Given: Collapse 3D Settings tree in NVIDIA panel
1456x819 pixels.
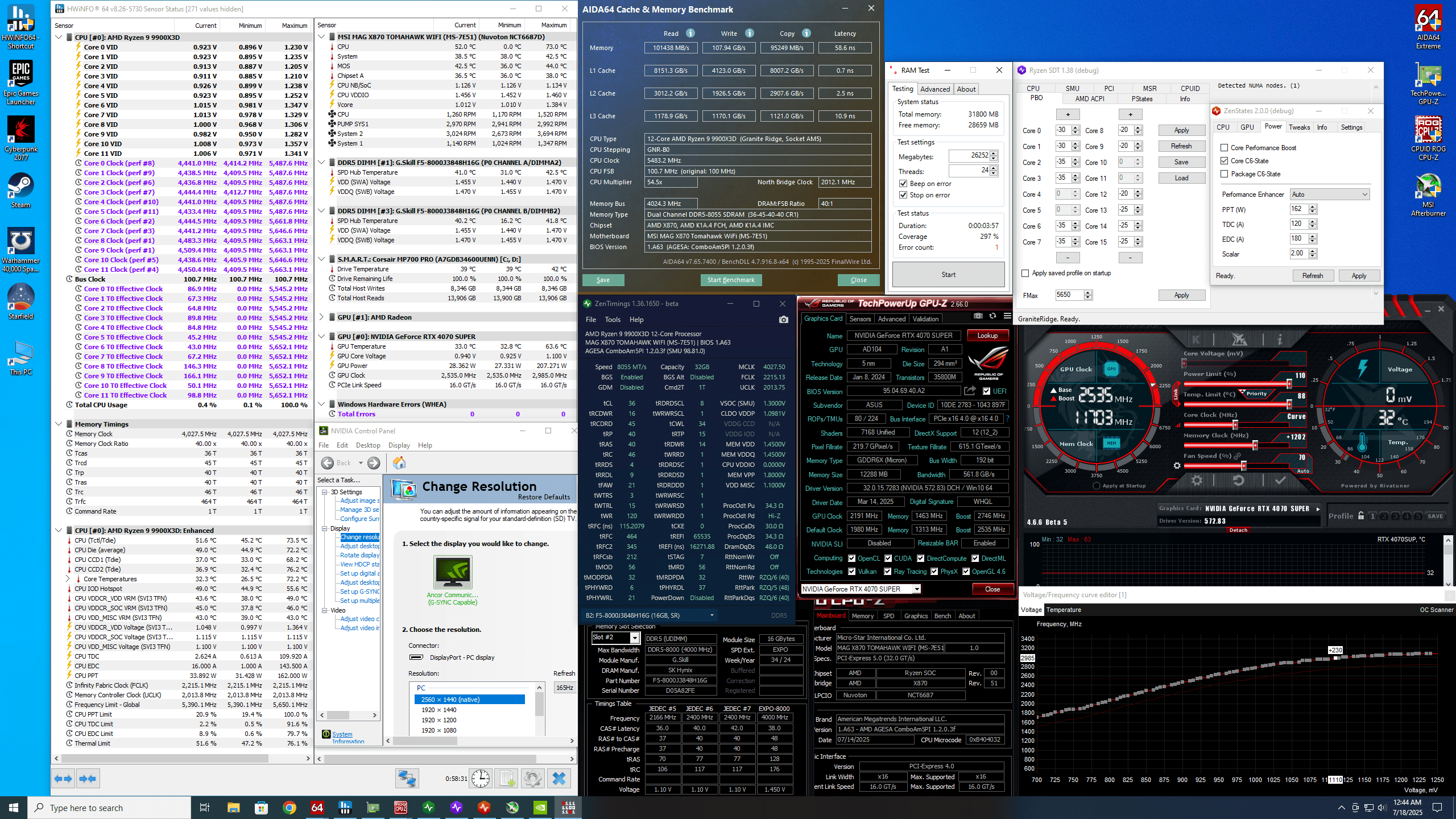Looking at the screenshot, I should click(325, 492).
